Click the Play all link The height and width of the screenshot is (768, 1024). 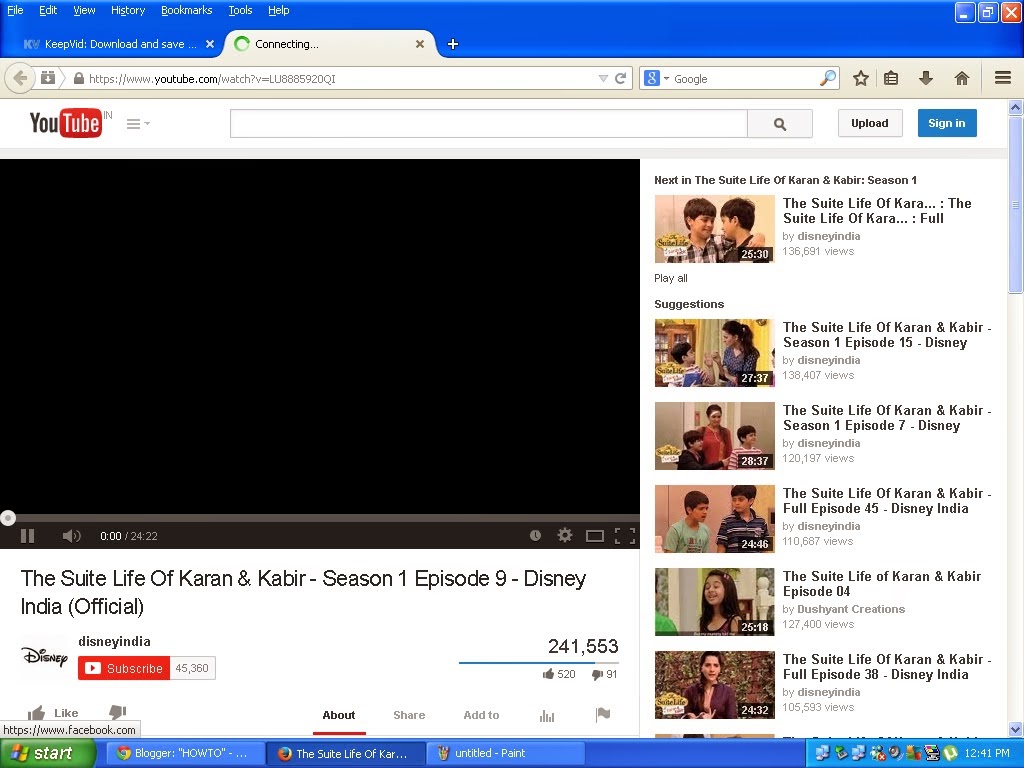click(671, 278)
